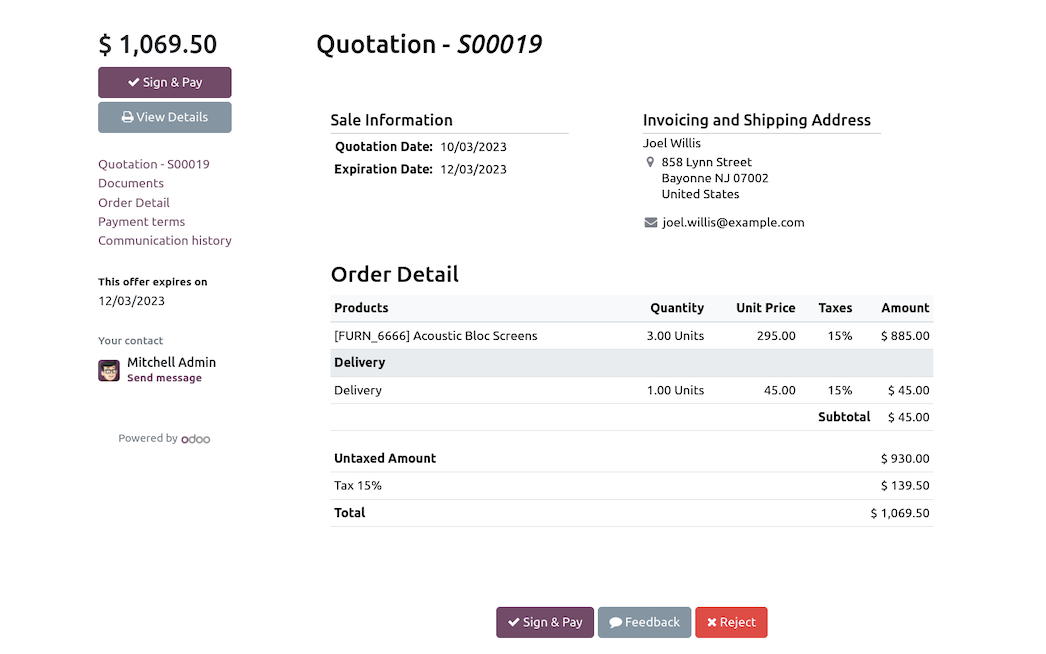Click Mitchell Admin's avatar picture
Screen dimensions: 1046x654
tap(108, 370)
